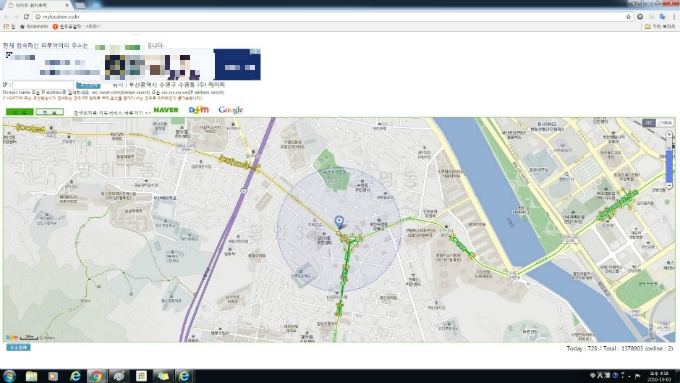Click the grey extension icon beside translate
The height and width of the screenshot is (383, 680).
pyautogui.click(x=651, y=16)
